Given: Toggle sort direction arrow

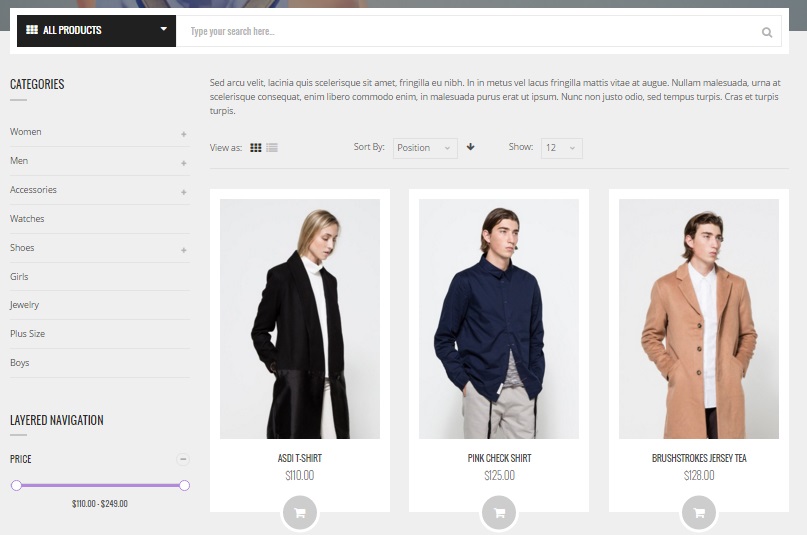Looking at the screenshot, I should [x=471, y=147].
